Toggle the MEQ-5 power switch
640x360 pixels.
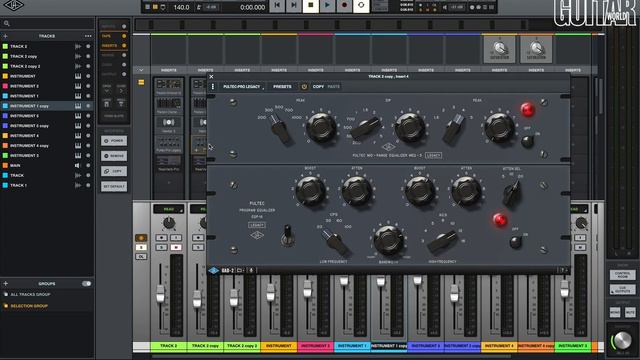coord(528,141)
